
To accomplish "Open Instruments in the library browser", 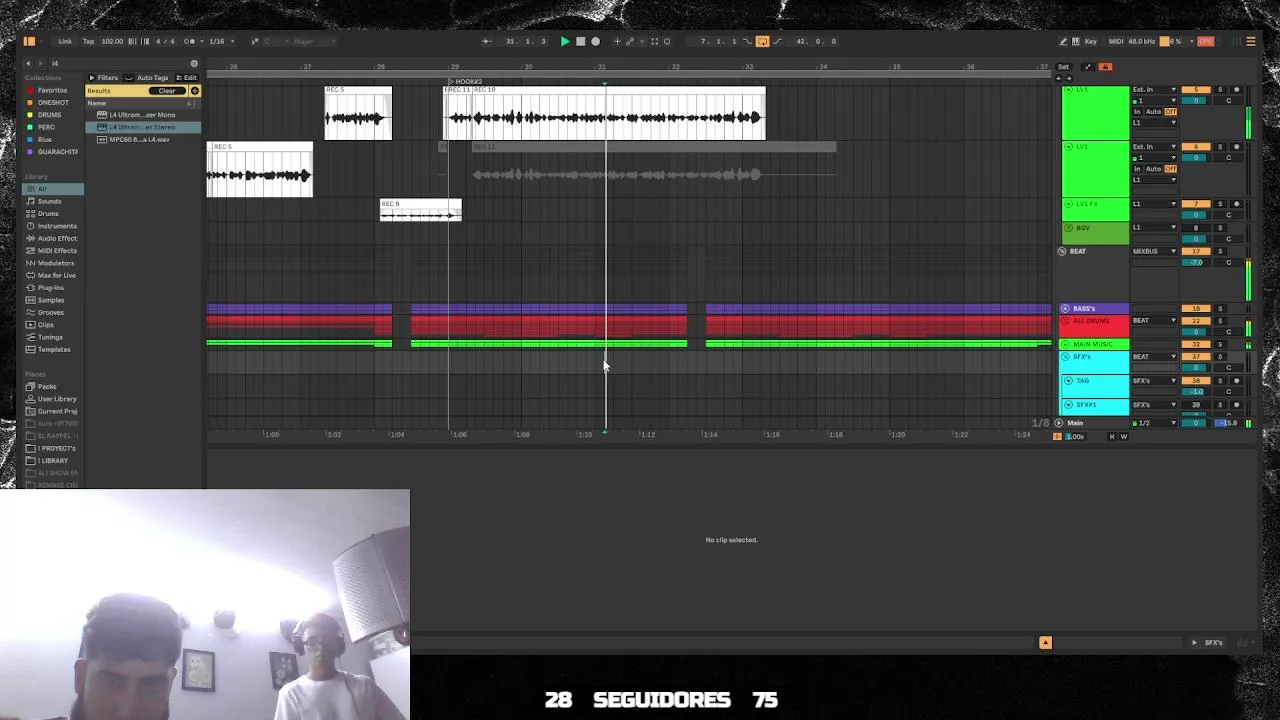I will click(56, 226).
